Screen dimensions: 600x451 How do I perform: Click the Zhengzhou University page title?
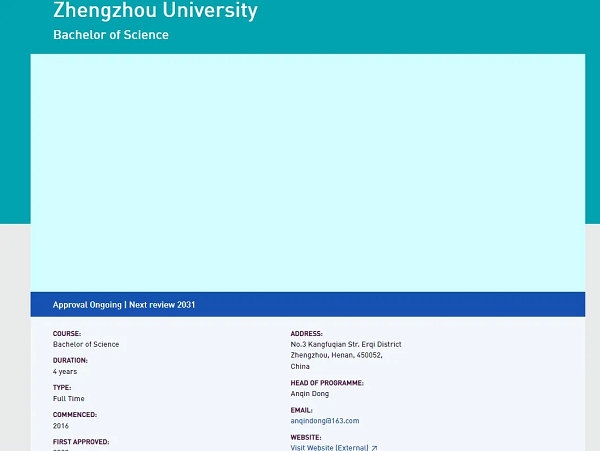155,12
